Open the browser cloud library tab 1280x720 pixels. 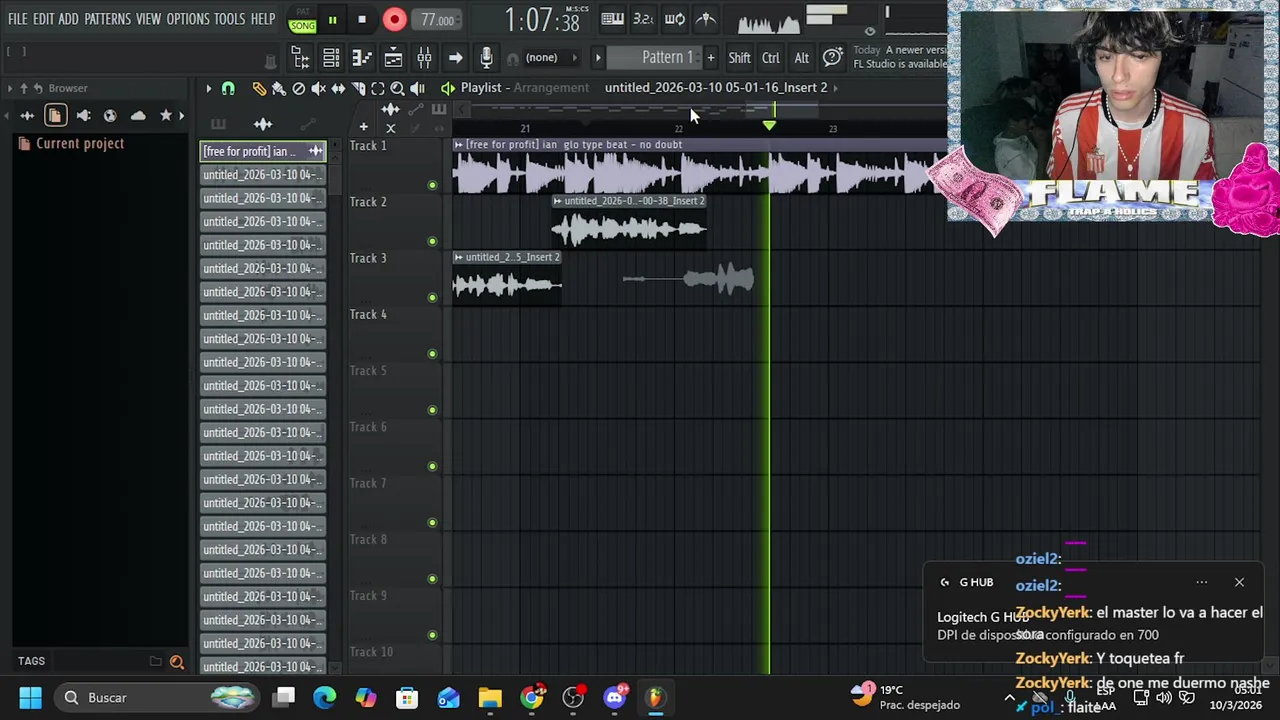coord(138,116)
